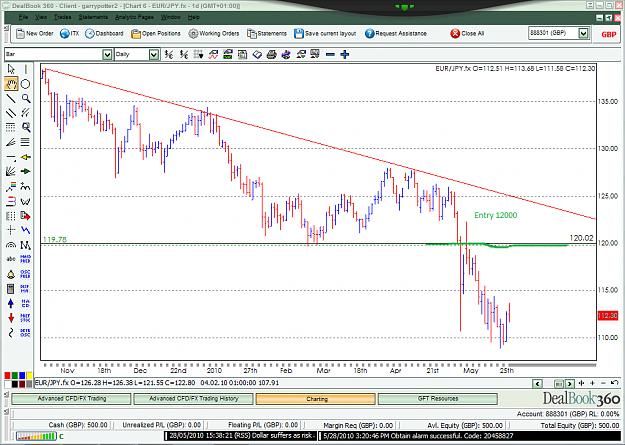Pick the yellow color swatch

(x=29, y=376)
